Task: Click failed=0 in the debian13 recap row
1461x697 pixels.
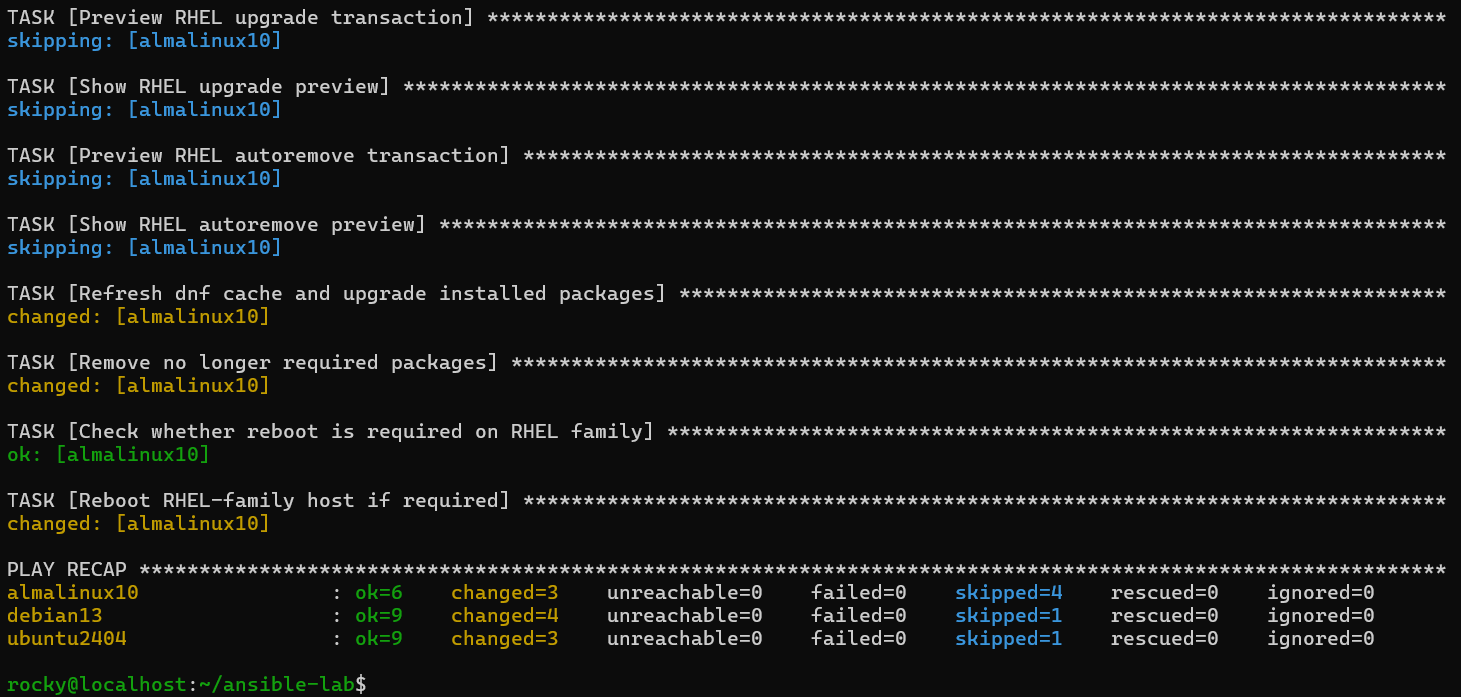Action: point(858,616)
